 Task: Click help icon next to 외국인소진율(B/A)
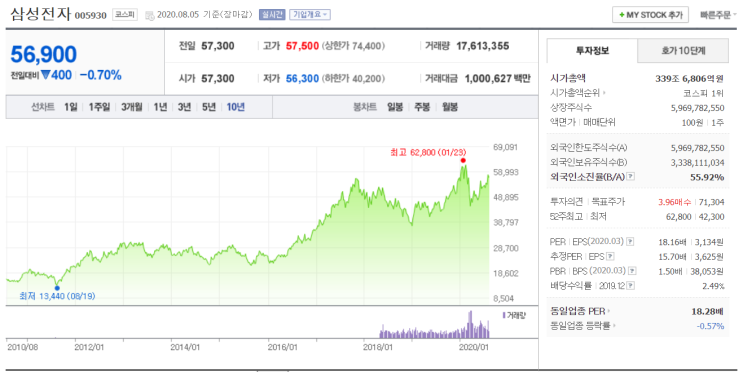(631, 177)
